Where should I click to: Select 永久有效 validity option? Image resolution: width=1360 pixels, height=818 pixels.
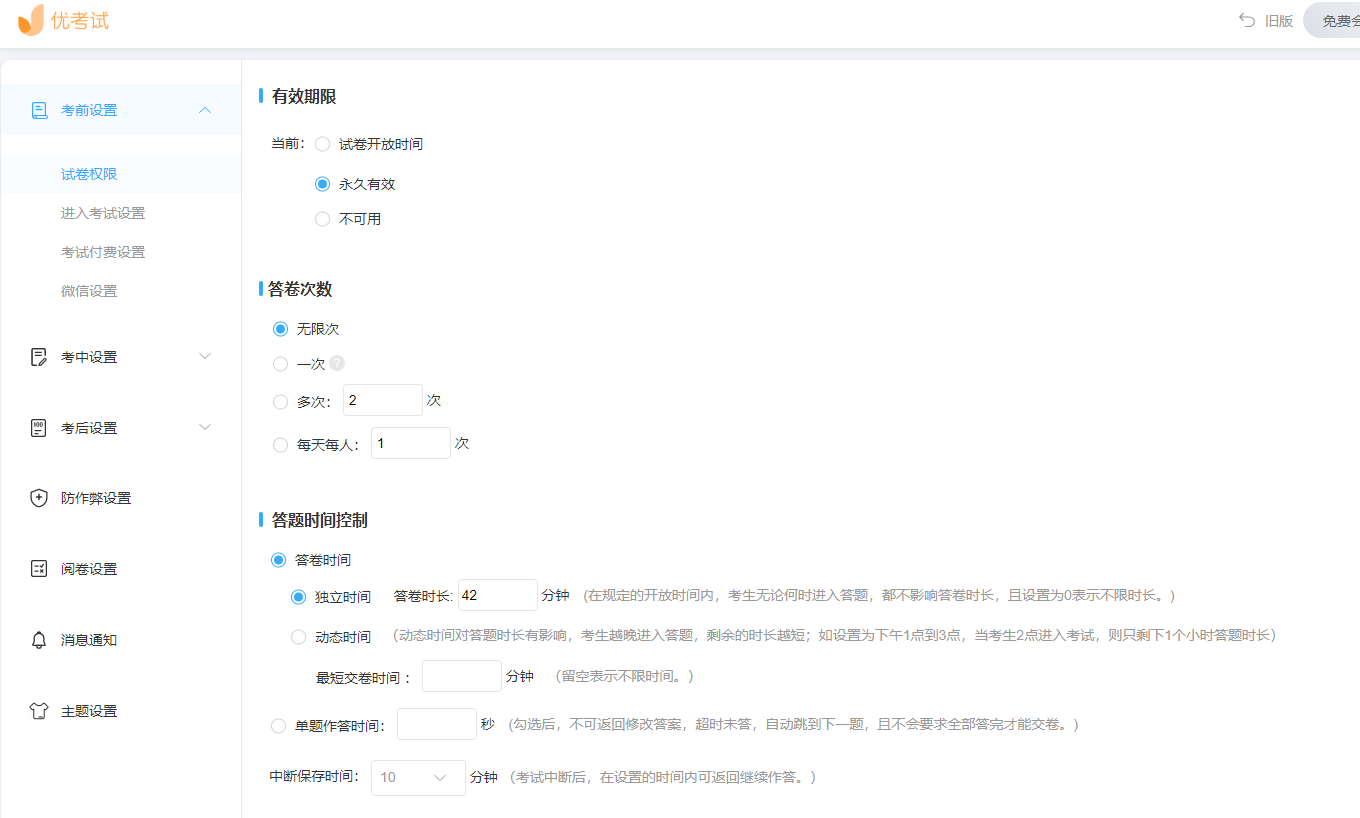click(x=322, y=184)
